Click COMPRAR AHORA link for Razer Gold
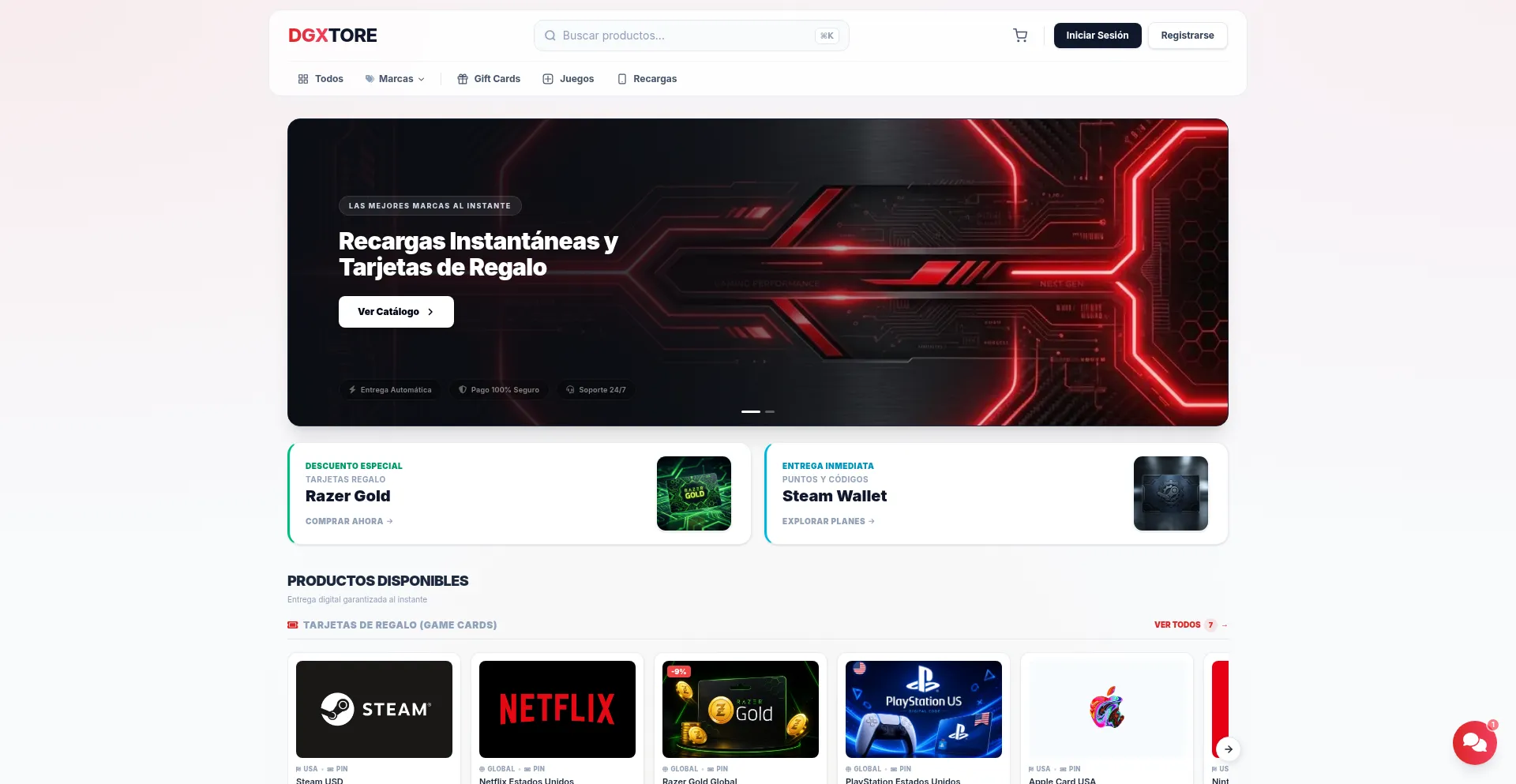The height and width of the screenshot is (784, 1516). coord(349,521)
